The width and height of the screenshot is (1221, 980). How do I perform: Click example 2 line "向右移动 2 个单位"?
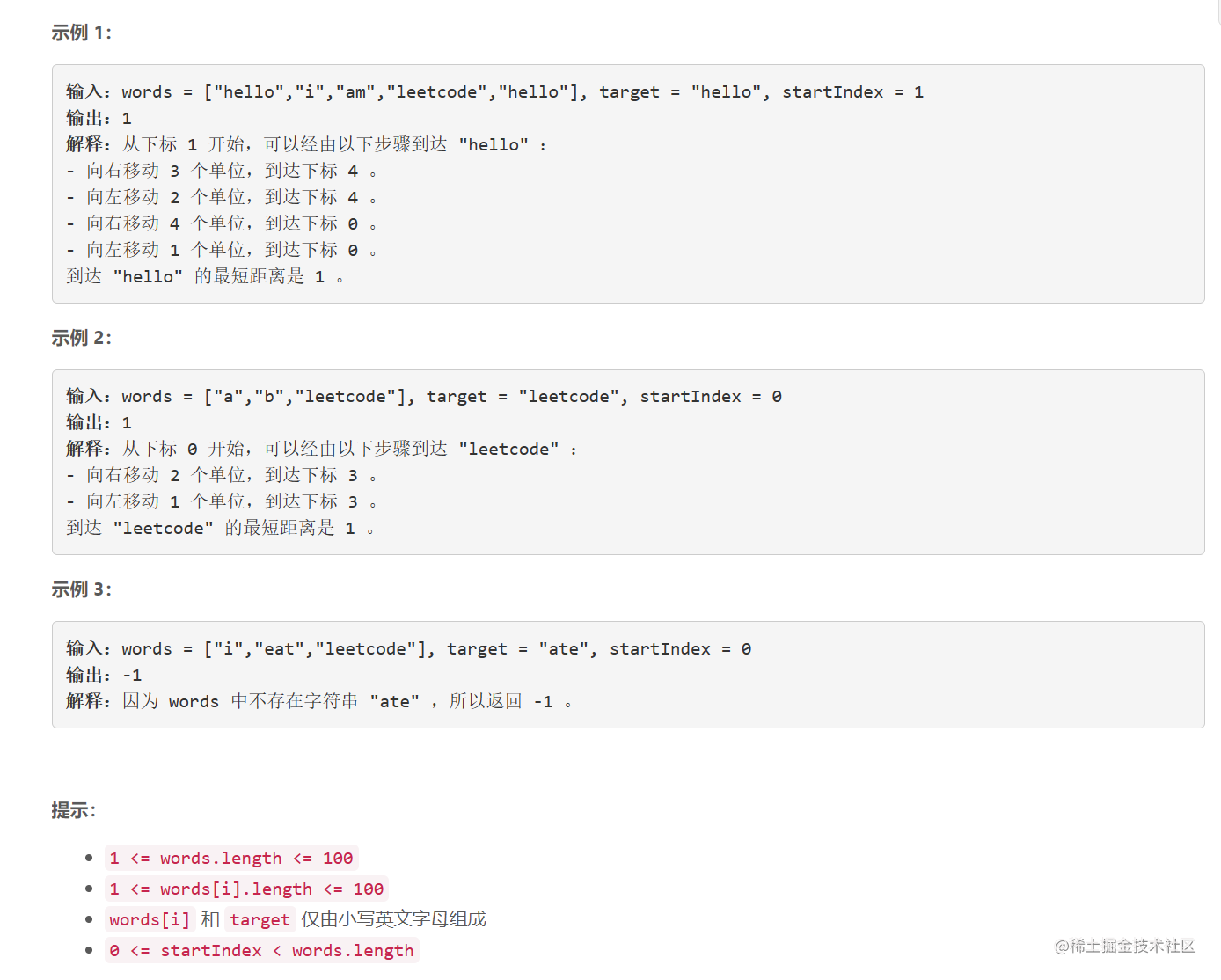pyautogui.click(x=222, y=475)
